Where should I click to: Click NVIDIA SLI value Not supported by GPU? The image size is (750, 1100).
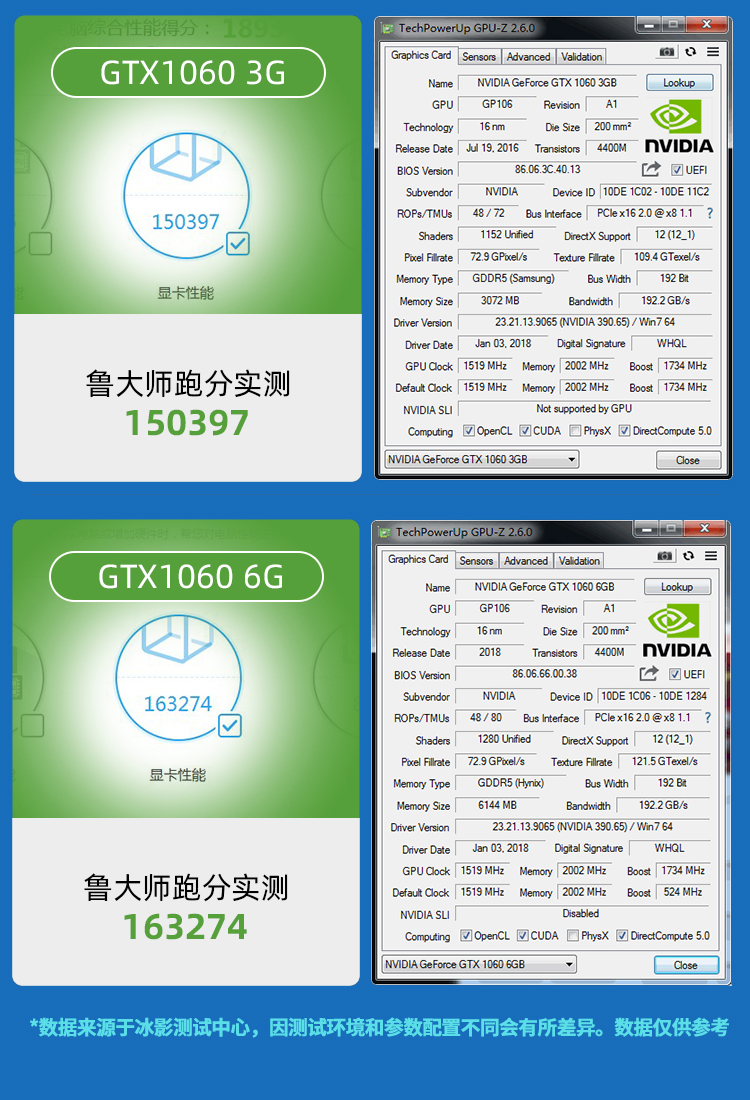[x=584, y=409]
